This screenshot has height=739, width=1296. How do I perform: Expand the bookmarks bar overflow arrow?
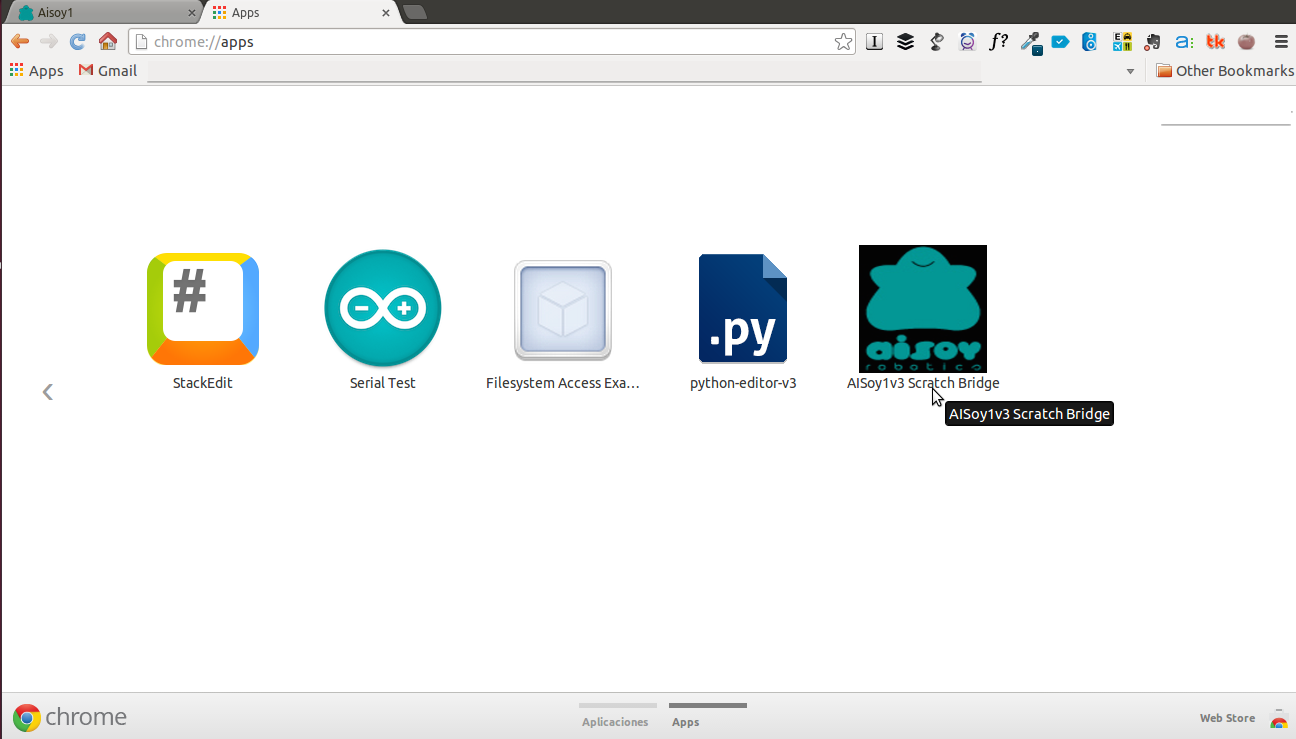pyautogui.click(x=1131, y=71)
